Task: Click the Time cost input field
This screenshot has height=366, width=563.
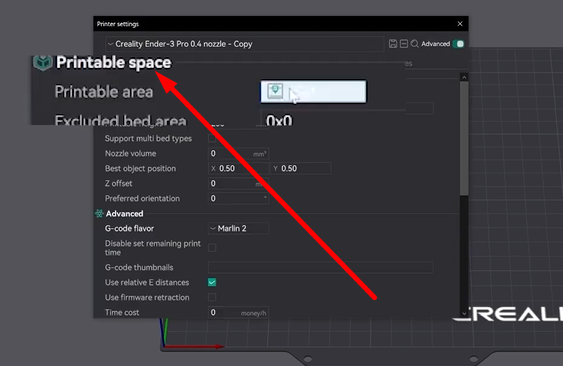Action: [x=238, y=312]
